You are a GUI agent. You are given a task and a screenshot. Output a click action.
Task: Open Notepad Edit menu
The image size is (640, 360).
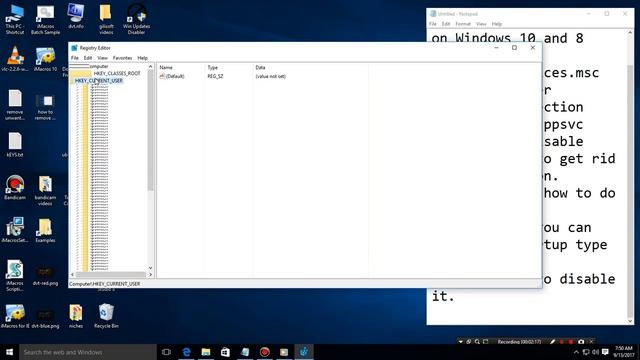coord(446,24)
